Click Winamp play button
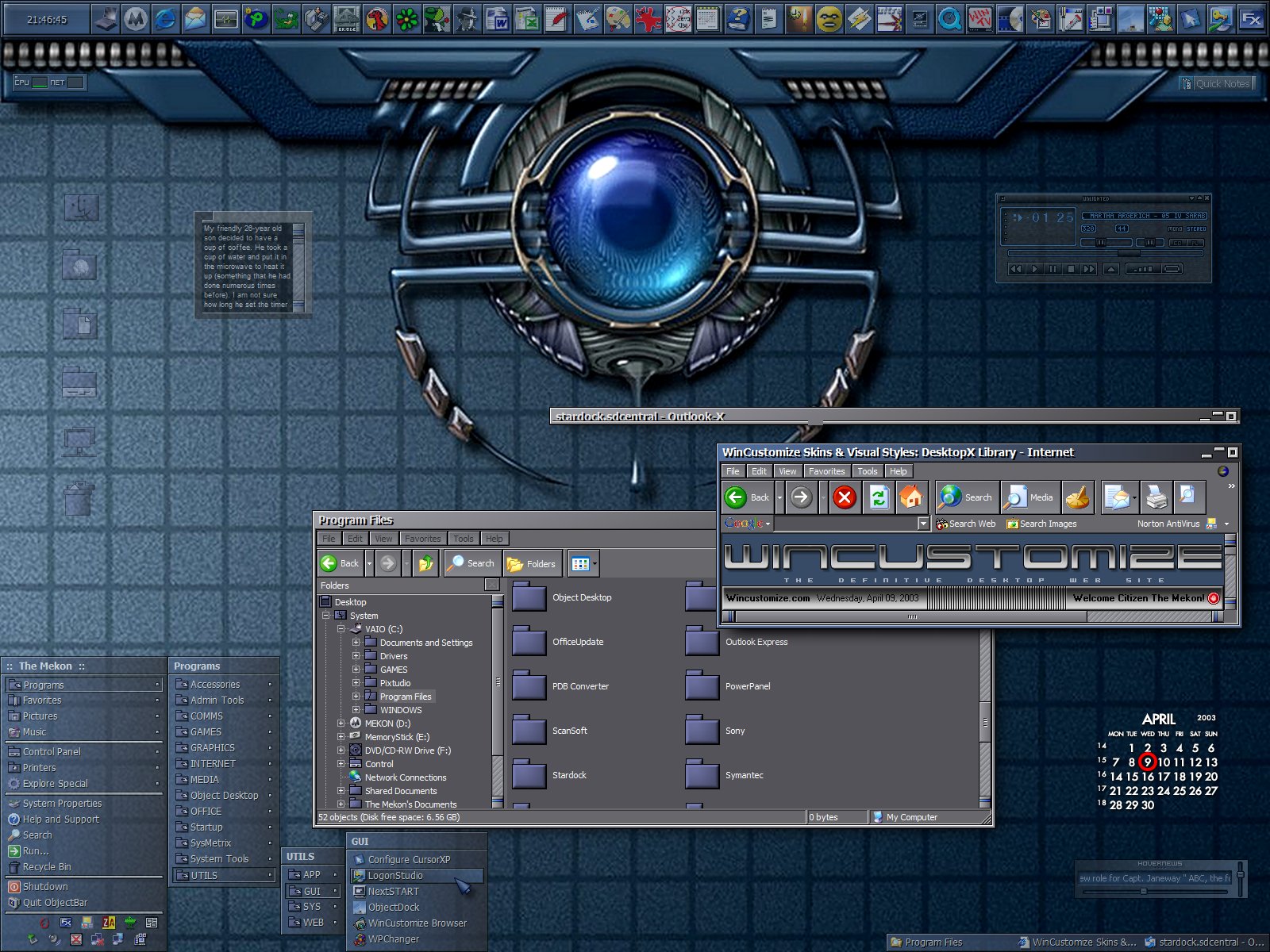This screenshot has width=1270, height=952. pos(1034,269)
